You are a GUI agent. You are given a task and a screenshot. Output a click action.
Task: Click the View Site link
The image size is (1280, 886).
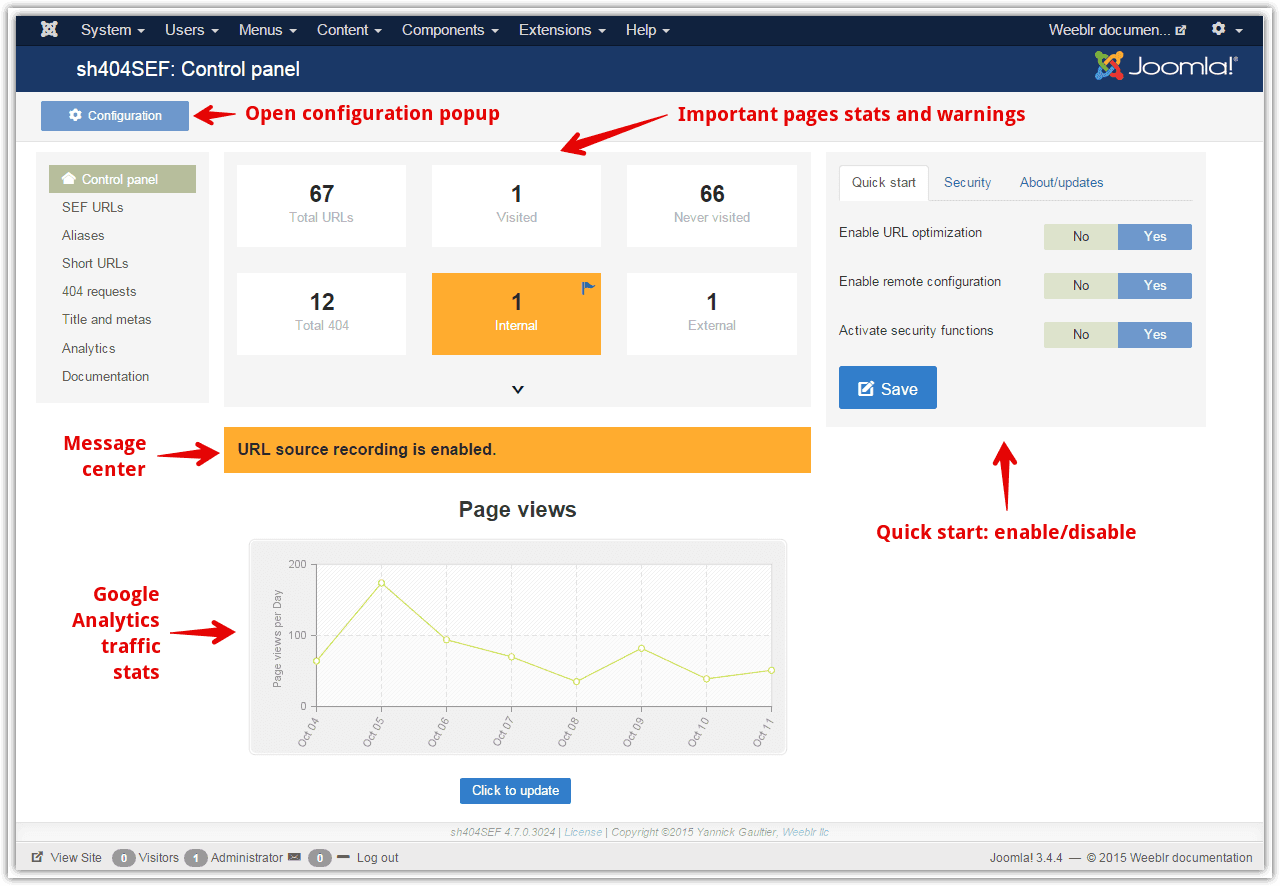click(x=67, y=858)
